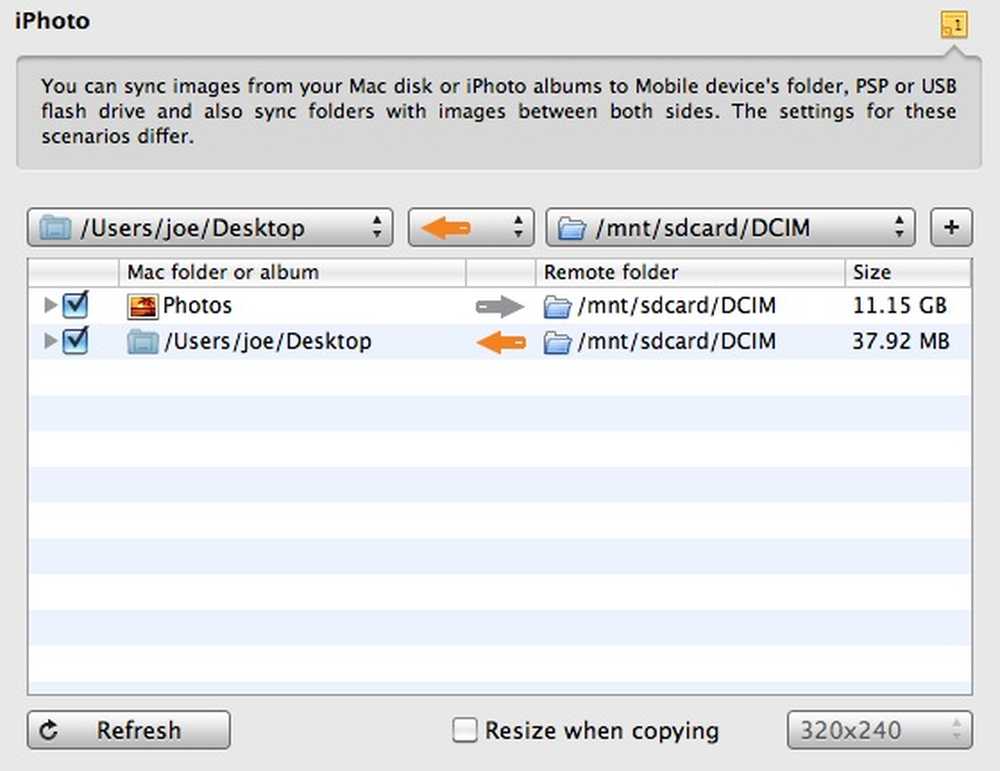Click the remote folder icon in Photos row
1000x771 pixels.
pos(557,307)
